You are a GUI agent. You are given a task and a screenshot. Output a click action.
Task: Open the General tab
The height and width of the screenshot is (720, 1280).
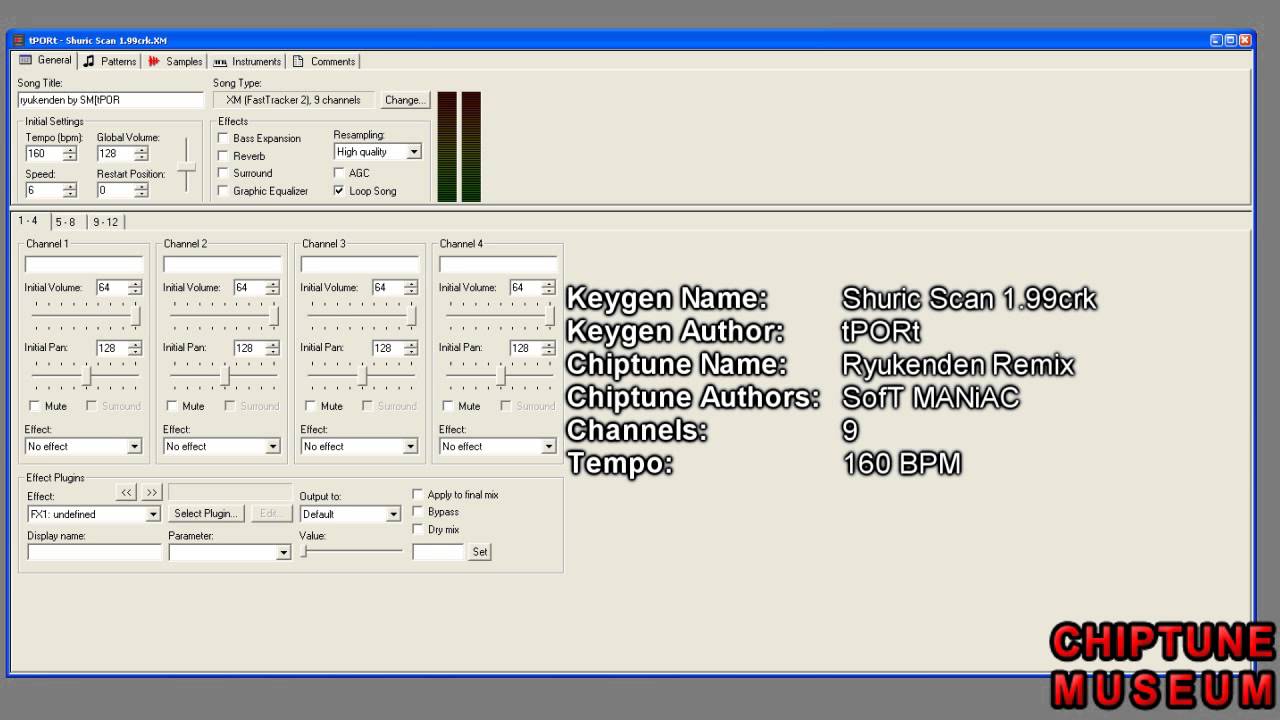tap(46, 61)
